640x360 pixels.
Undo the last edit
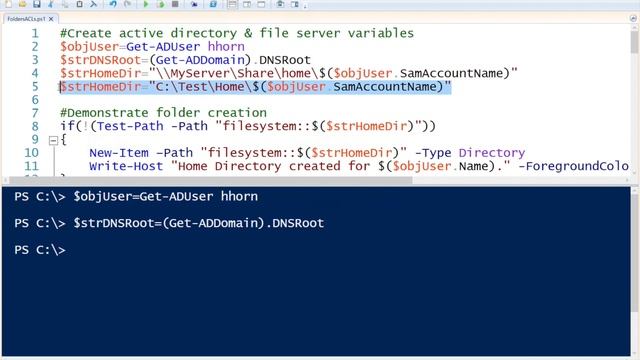point(113,4)
